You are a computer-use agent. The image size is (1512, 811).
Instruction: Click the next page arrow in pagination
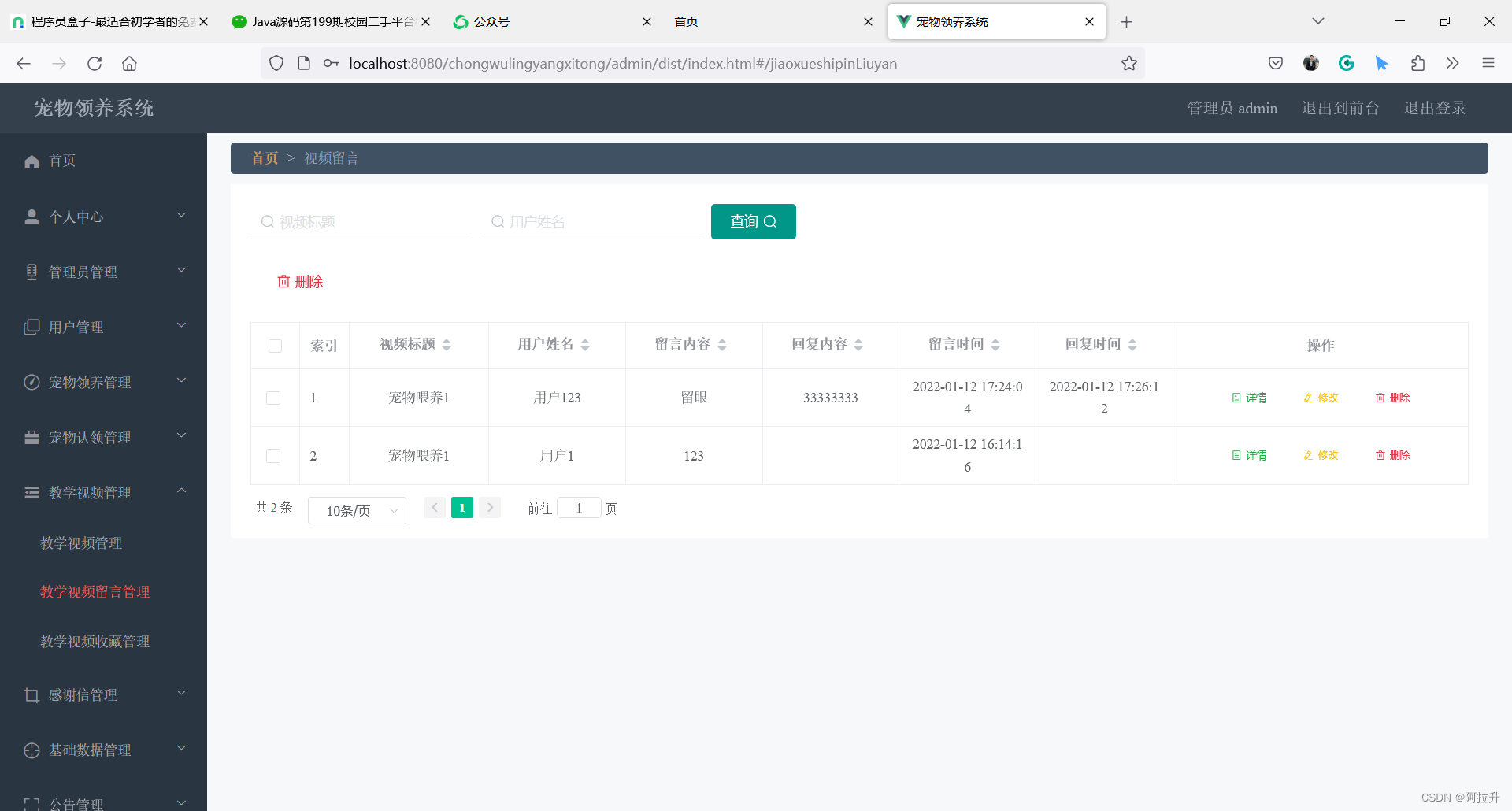coord(490,508)
